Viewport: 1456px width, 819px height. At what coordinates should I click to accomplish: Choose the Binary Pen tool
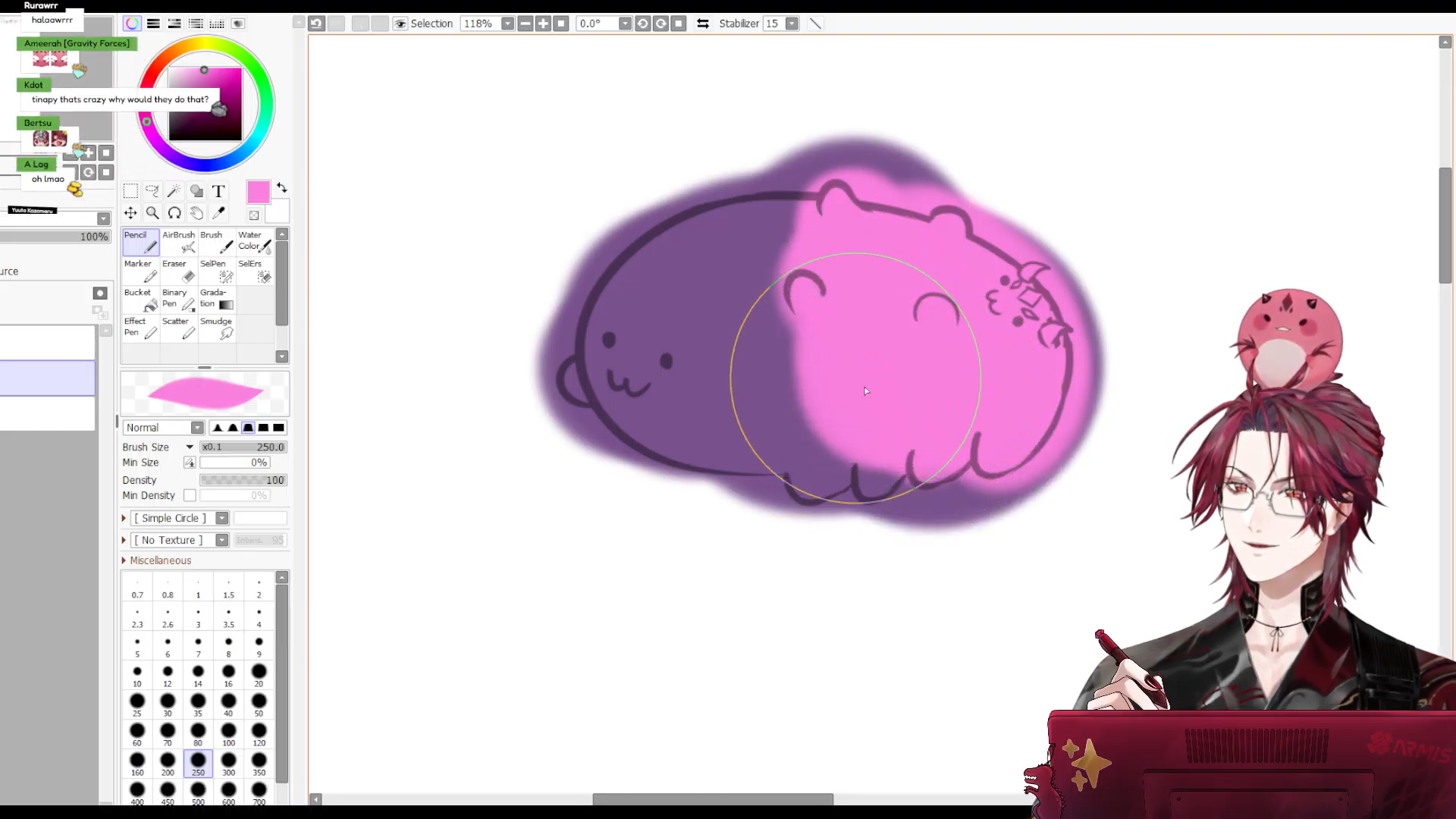point(179,300)
